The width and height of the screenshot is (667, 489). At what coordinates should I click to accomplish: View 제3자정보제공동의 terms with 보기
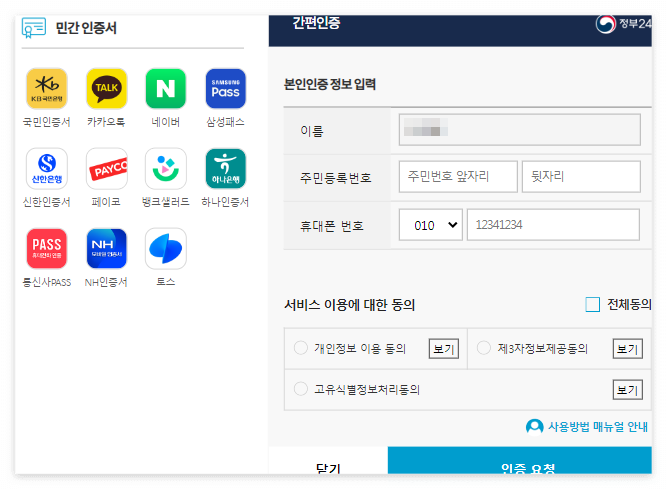coord(627,349)
